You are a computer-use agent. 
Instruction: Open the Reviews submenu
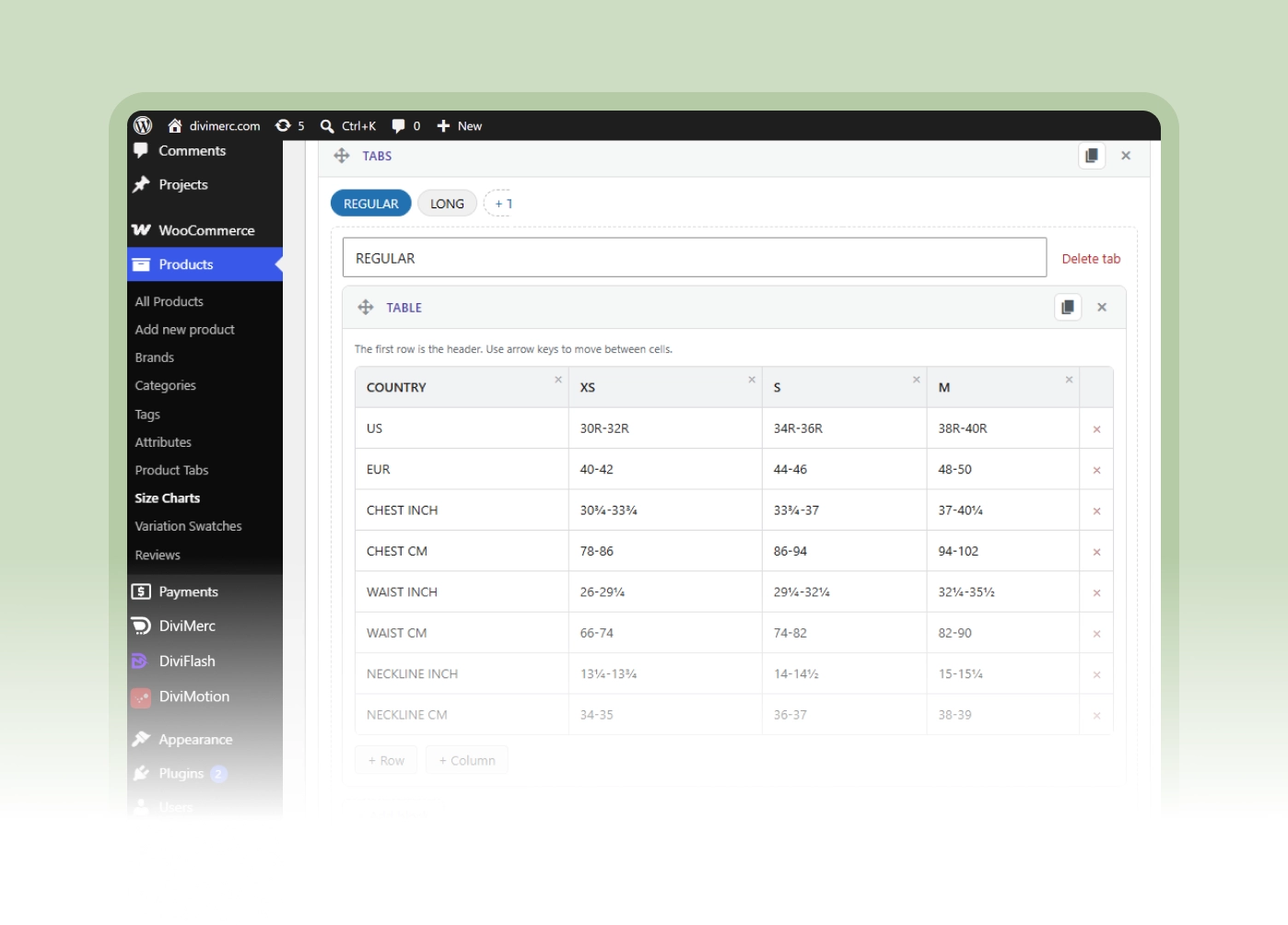158,556
